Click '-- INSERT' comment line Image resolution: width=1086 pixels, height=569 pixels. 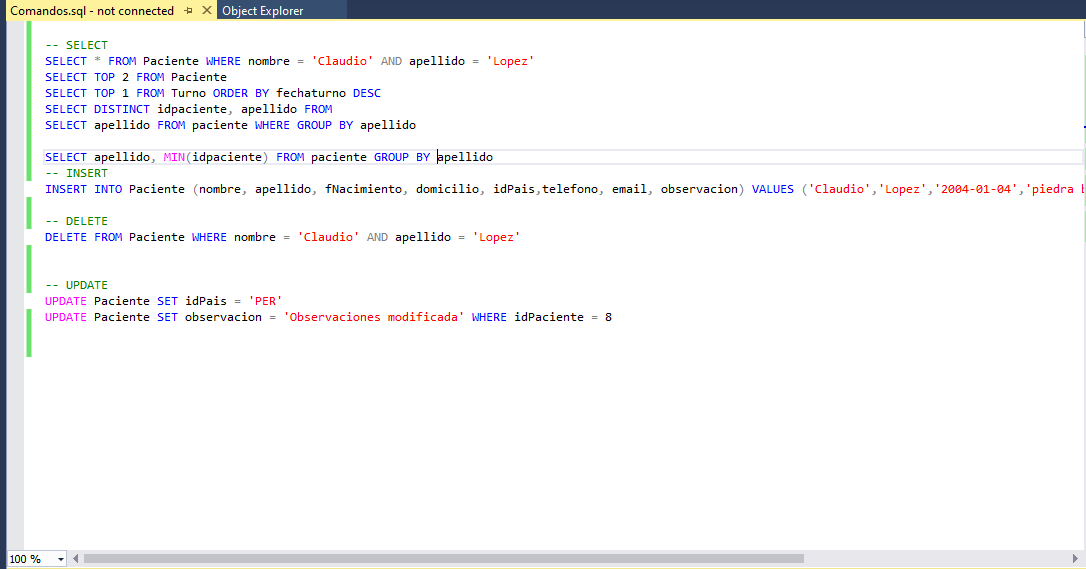coord(77,173)
